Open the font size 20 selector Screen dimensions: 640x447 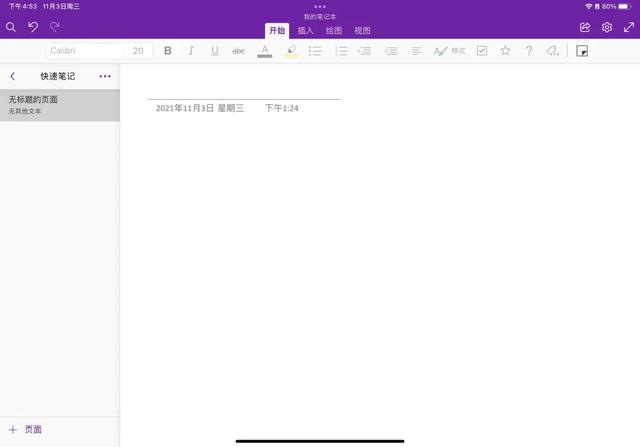pos(138,51)
